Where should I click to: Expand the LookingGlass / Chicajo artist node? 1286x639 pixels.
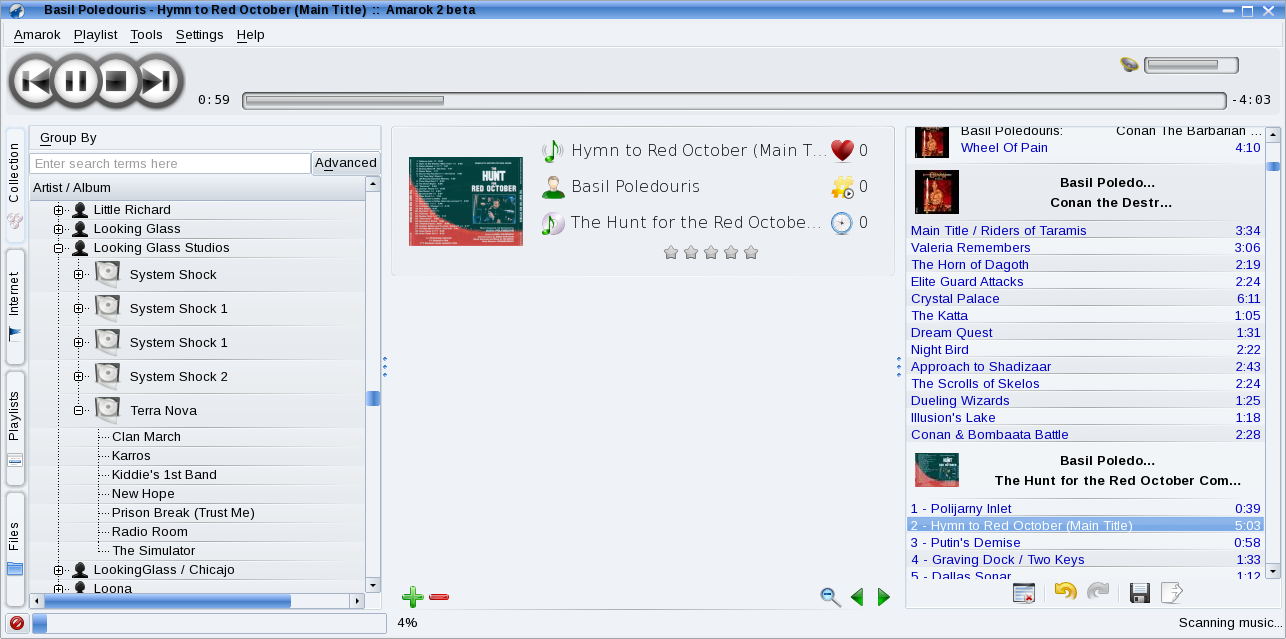pos(59,570)
